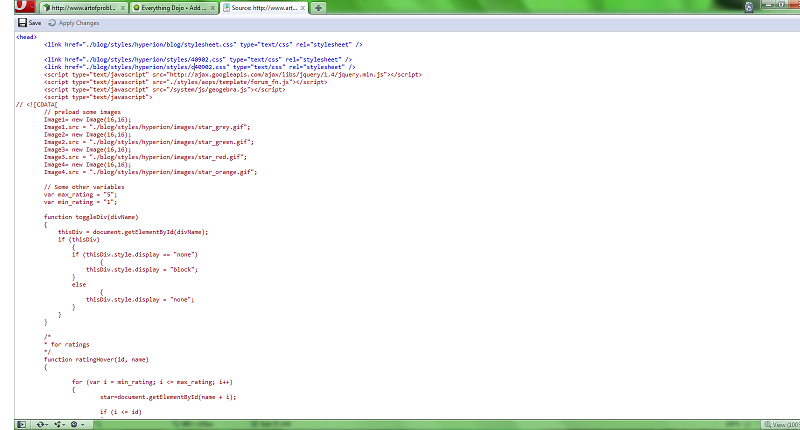Click the "star=document.getElementById(name + i)" line

(x=168, y=397)
